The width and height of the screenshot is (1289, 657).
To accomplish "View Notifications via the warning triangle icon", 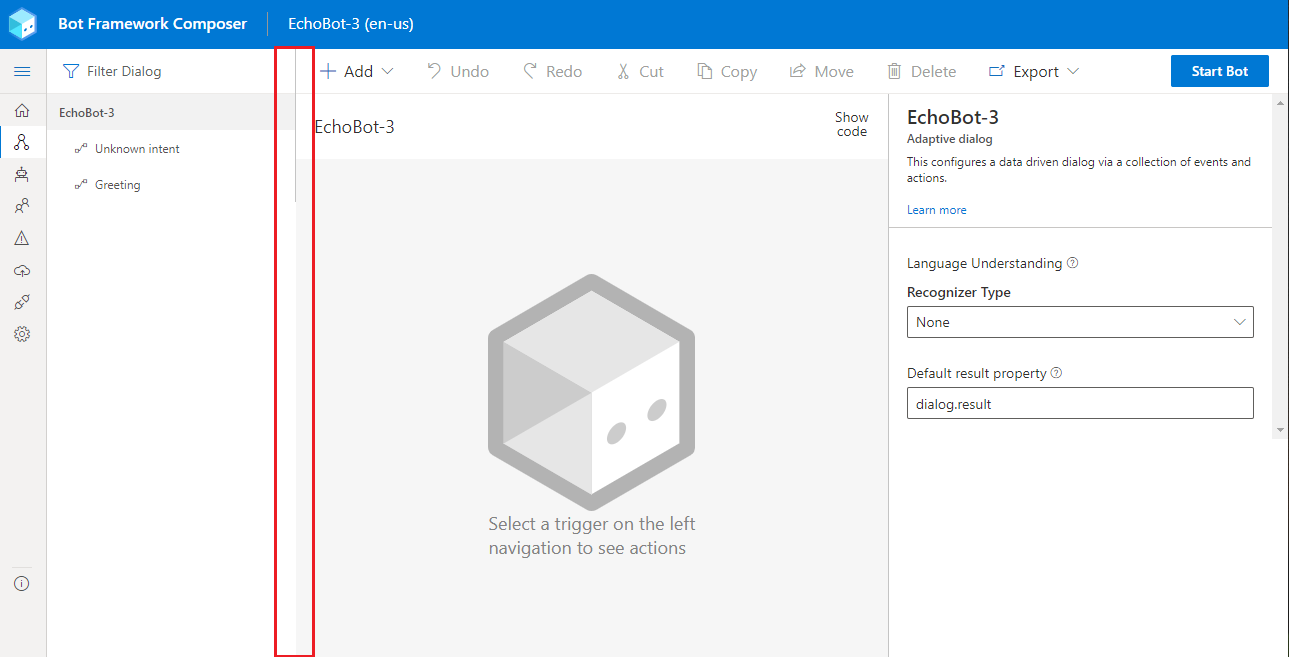I will [x=22, y=238].
